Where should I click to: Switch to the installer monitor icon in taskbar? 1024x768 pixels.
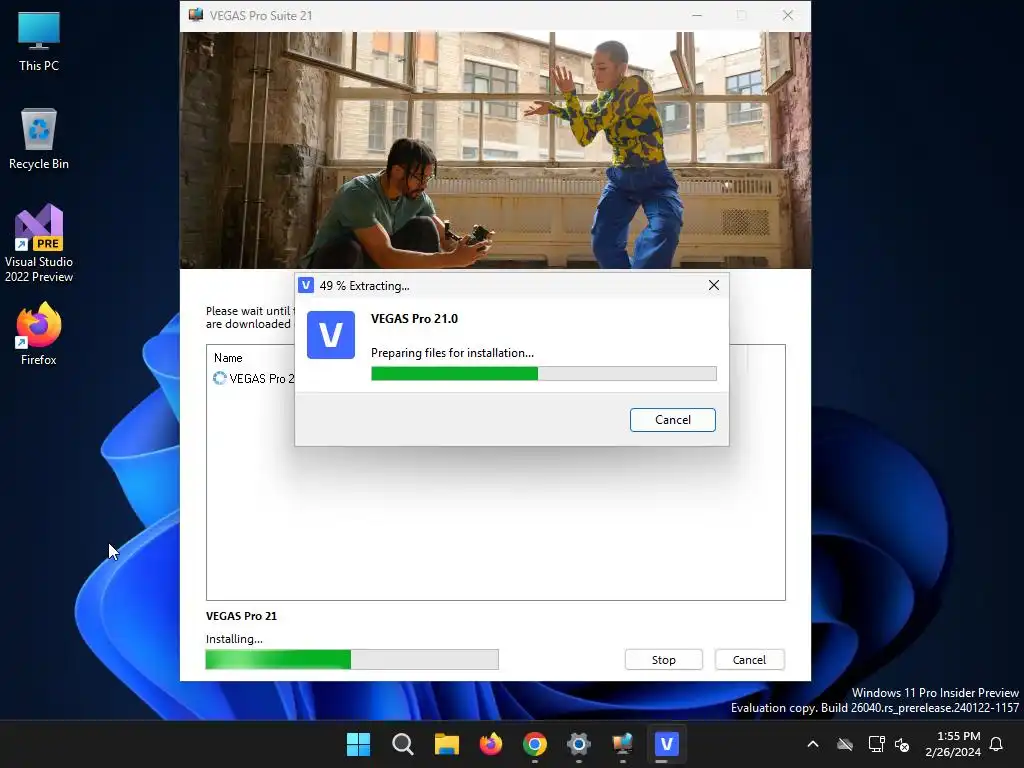click(622, 744)
